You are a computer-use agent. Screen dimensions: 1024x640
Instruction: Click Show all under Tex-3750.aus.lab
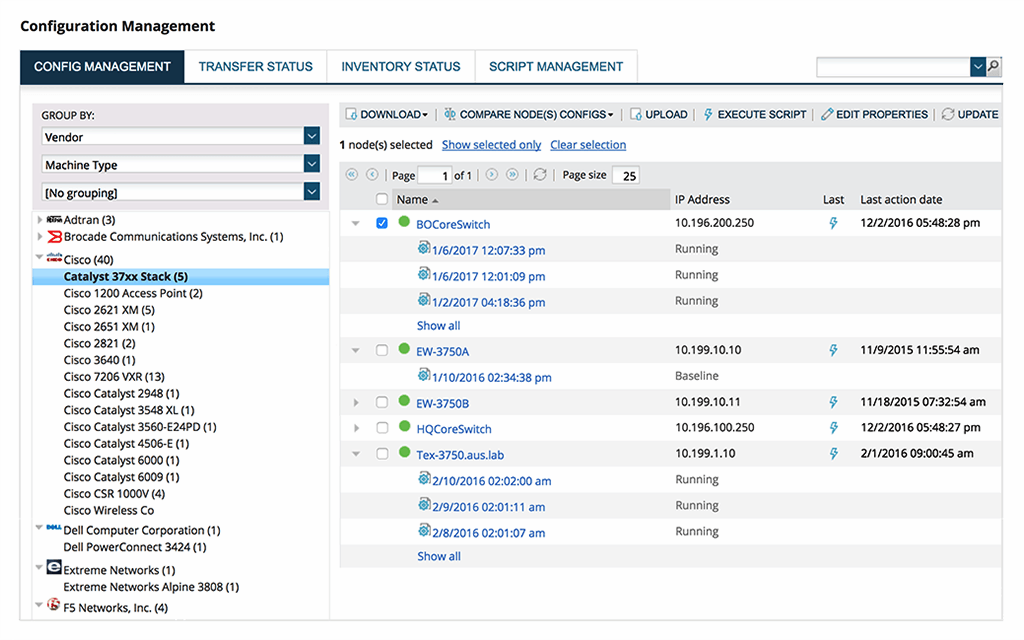click(x=438, y=555)
